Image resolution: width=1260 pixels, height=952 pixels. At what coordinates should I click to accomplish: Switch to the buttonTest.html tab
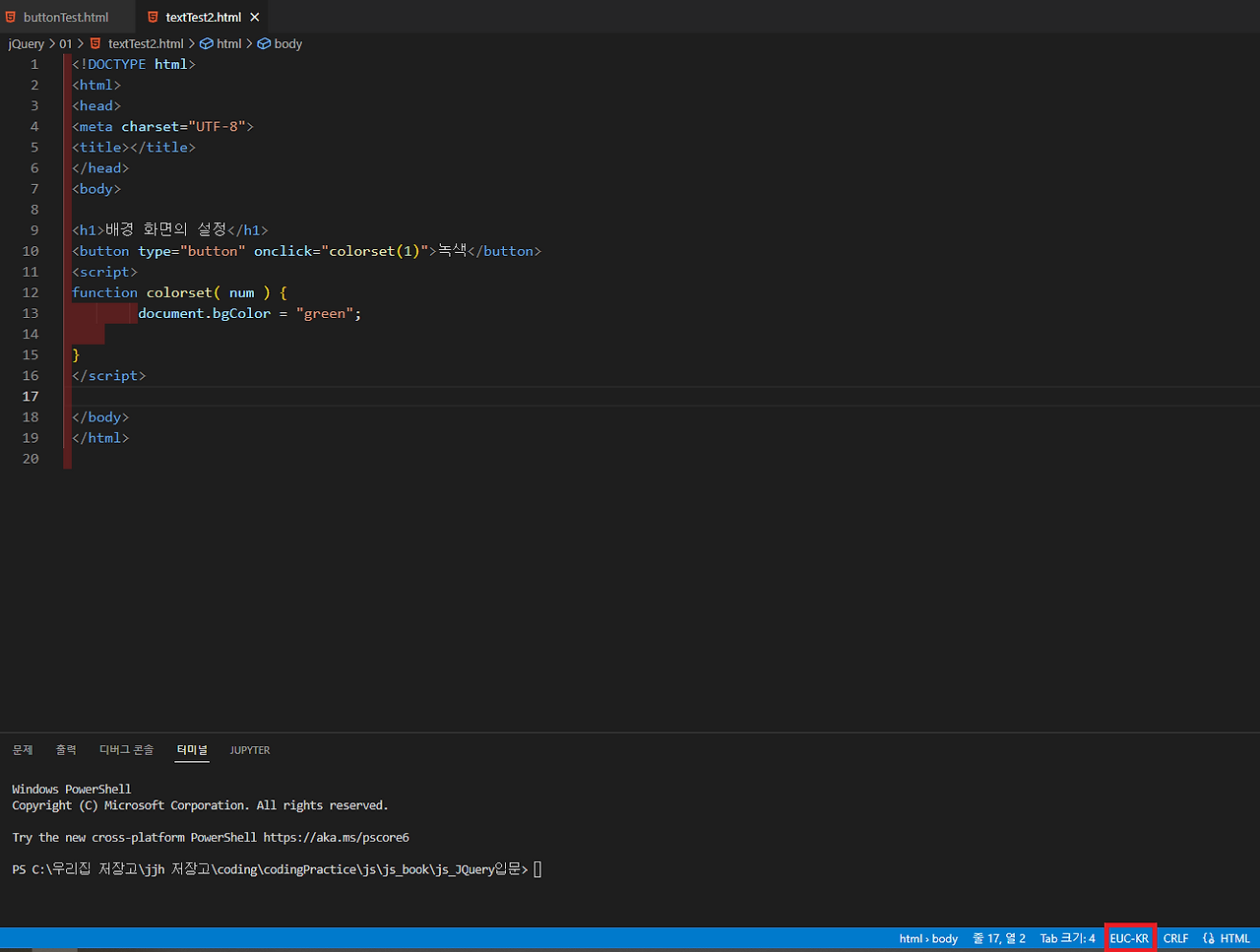pyautogui.click(x=66, y=17)
